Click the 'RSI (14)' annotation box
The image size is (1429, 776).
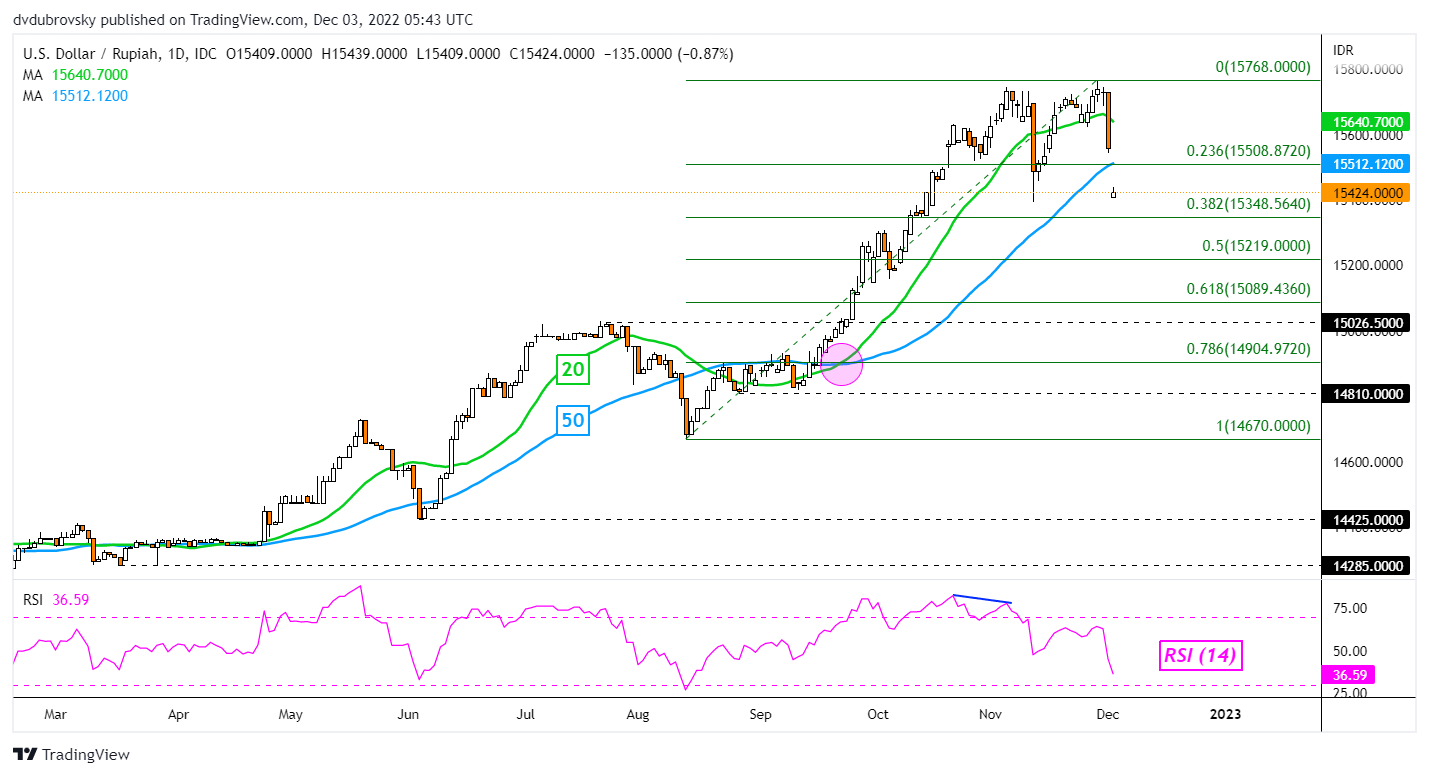(x=1200, y=656)
